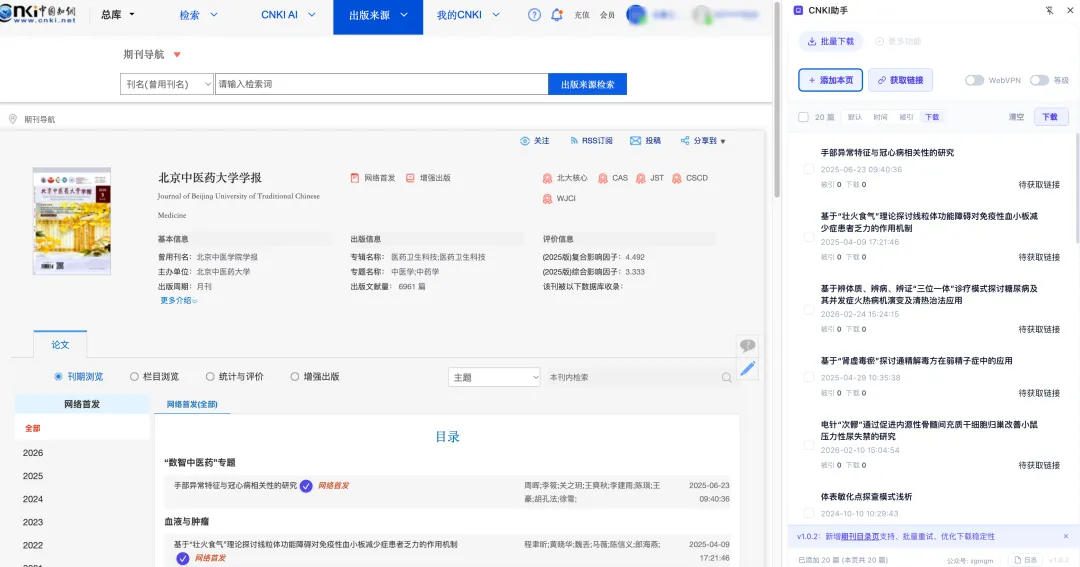The width and height of the screenshot is (1080, 567).
Task: Open the notifications bell icon
Action: click(557, 14)
